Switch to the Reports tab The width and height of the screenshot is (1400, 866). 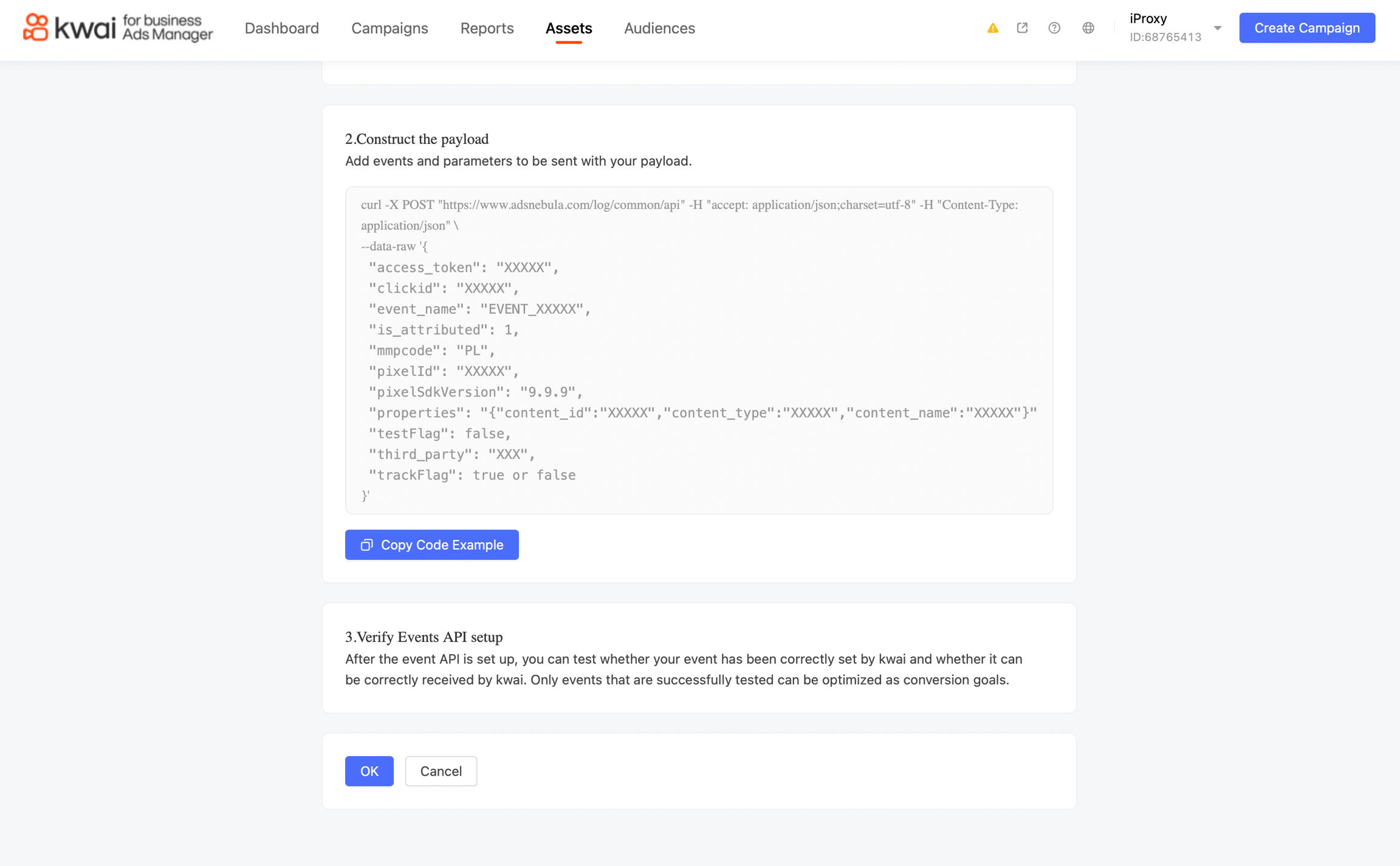click(x=487, y=28)
